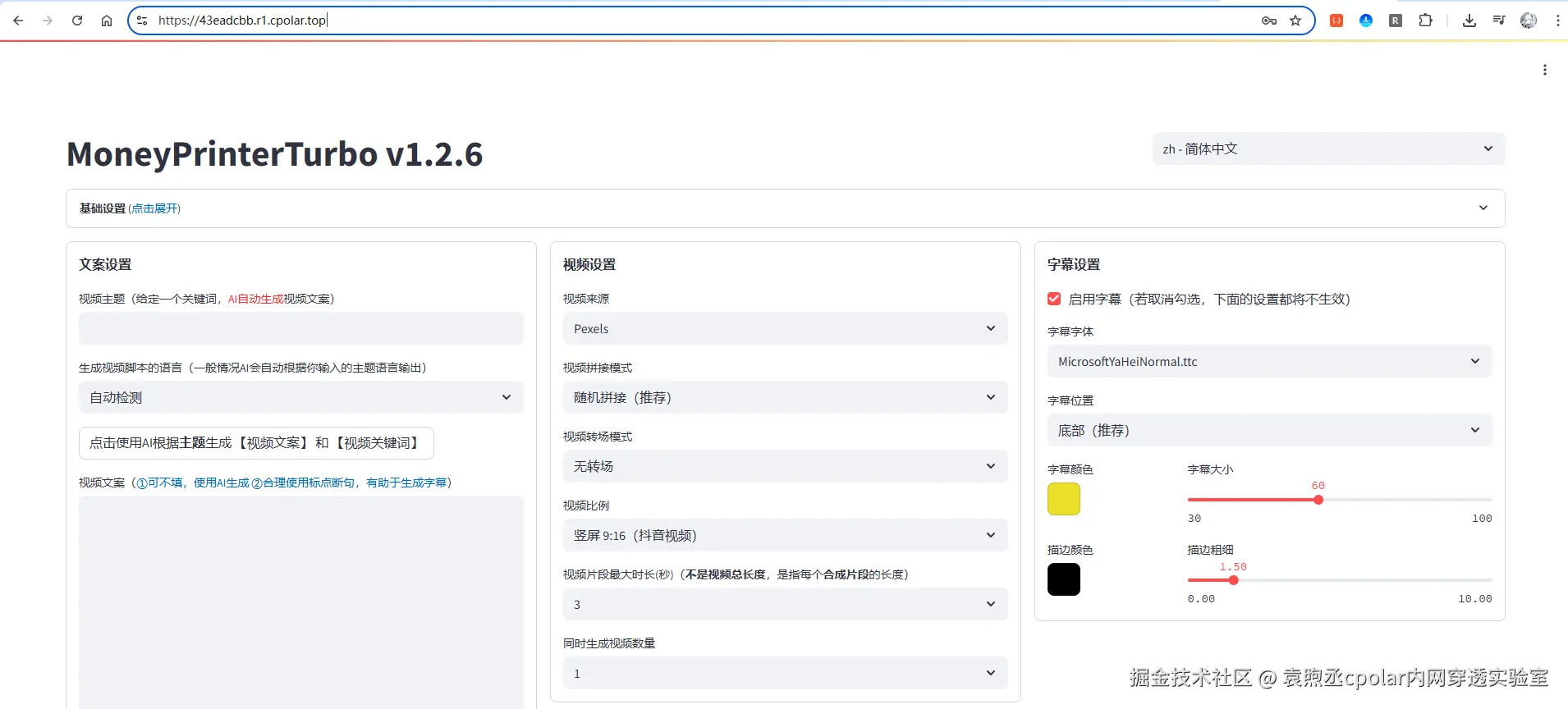Click the AI generate 视频文案 and 视频关键词 button
The height and width of the screenshot is (709, 1568).
tap(256, 443)
